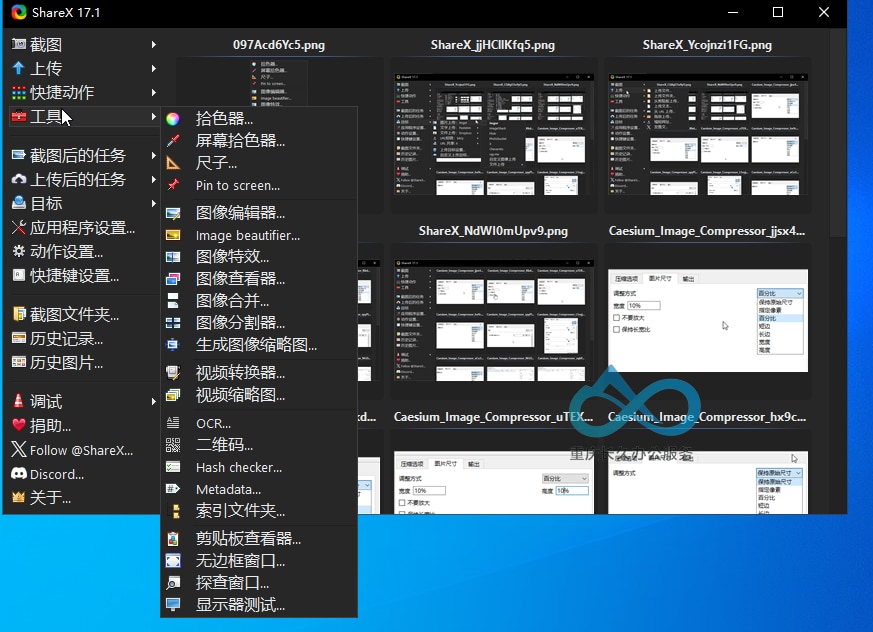This screenshot has width=873, height=632.
Task: Click the Pin to screen pushpin icon
Action: pyautogui.click(x=173, y=185)
